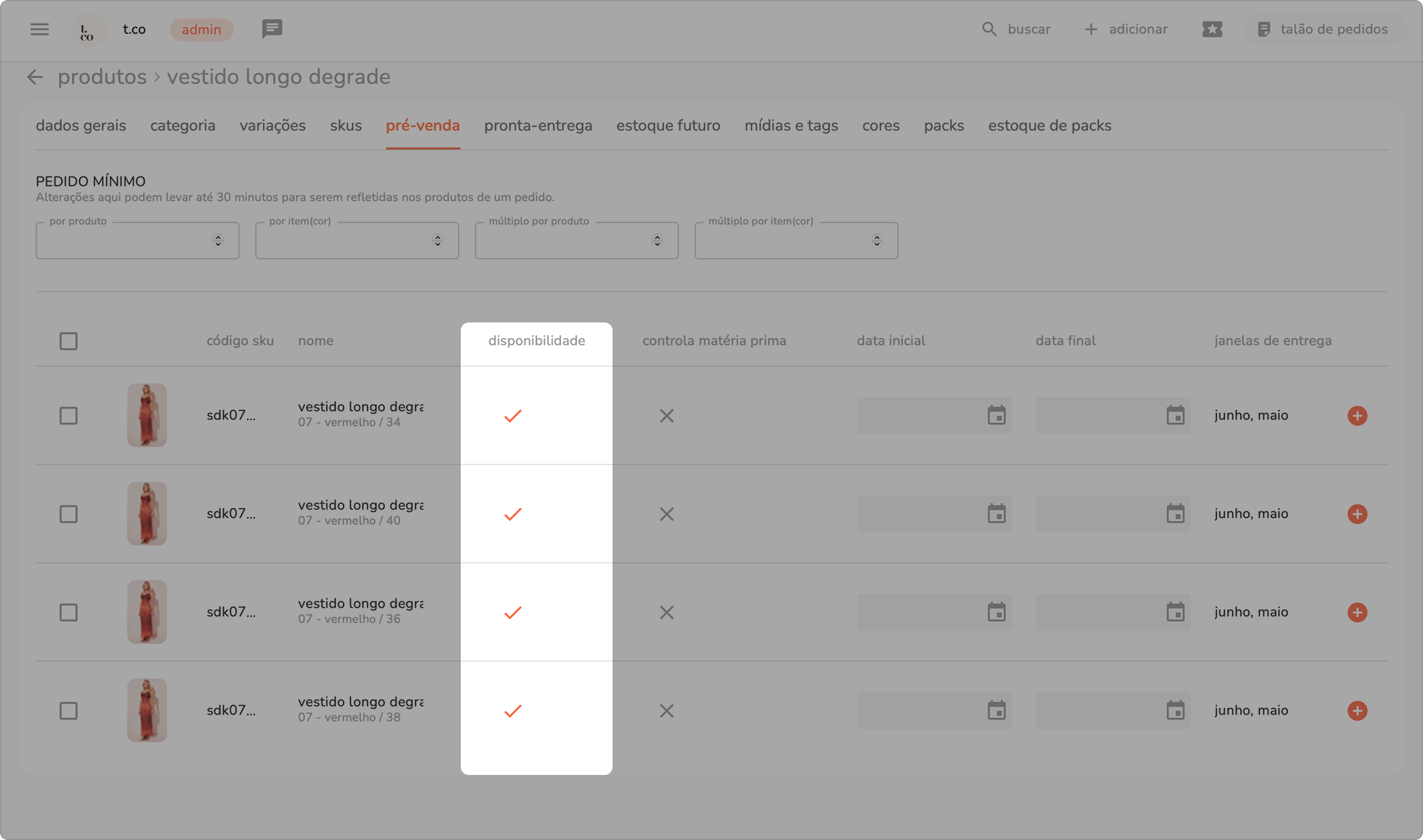Screen dimensions: 1423x840
Task: Click the star ticket icon in header
Action: (1212, 29)
